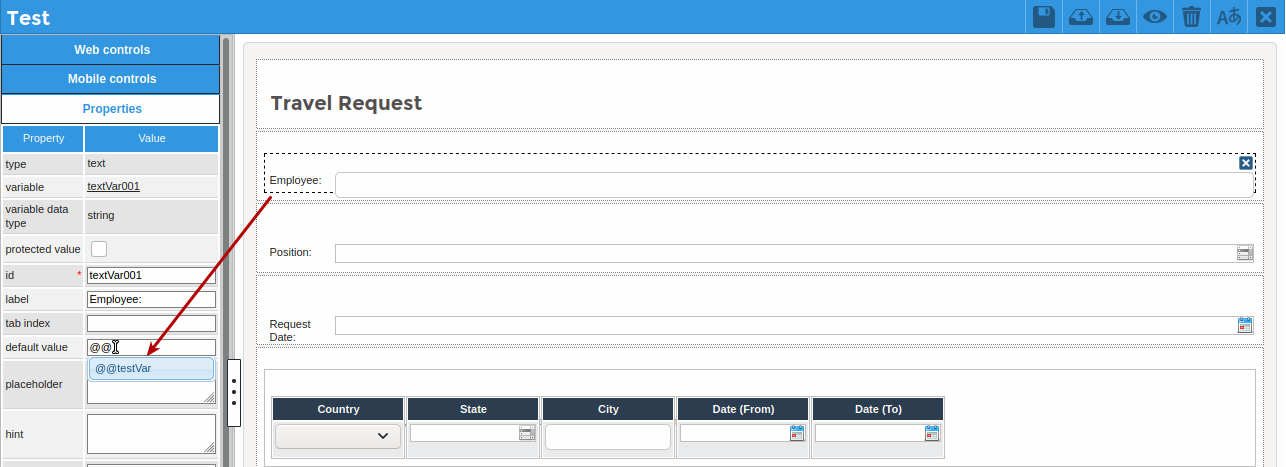This screenshot has height=467, width=1286.
Task: Click the textVar001 variable link
Action: click(x=113, y=186)
